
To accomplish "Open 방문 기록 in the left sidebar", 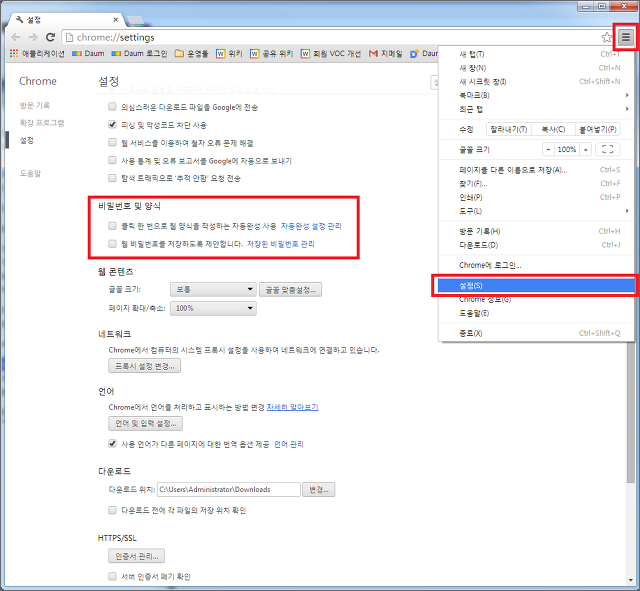I will (35, 105).
